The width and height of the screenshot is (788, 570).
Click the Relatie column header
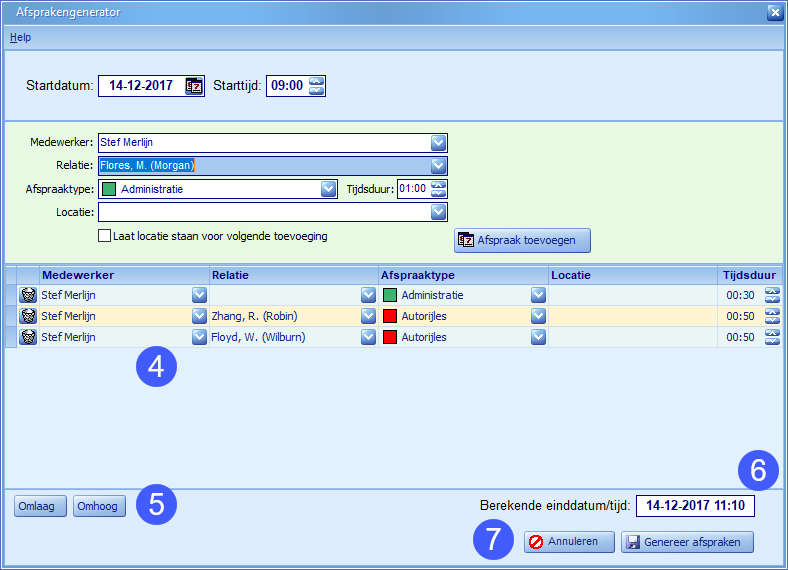(293, 275)
